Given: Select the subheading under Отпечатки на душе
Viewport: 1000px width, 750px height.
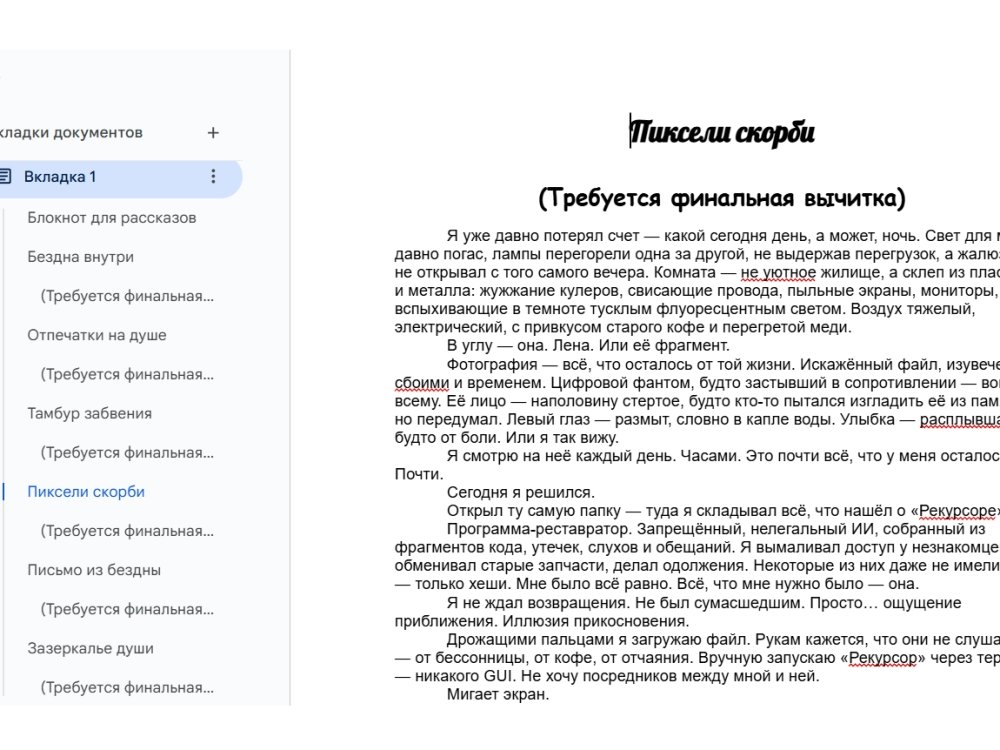Looking at the screenshot, I should pyautogui.click(x=127, y=374).
